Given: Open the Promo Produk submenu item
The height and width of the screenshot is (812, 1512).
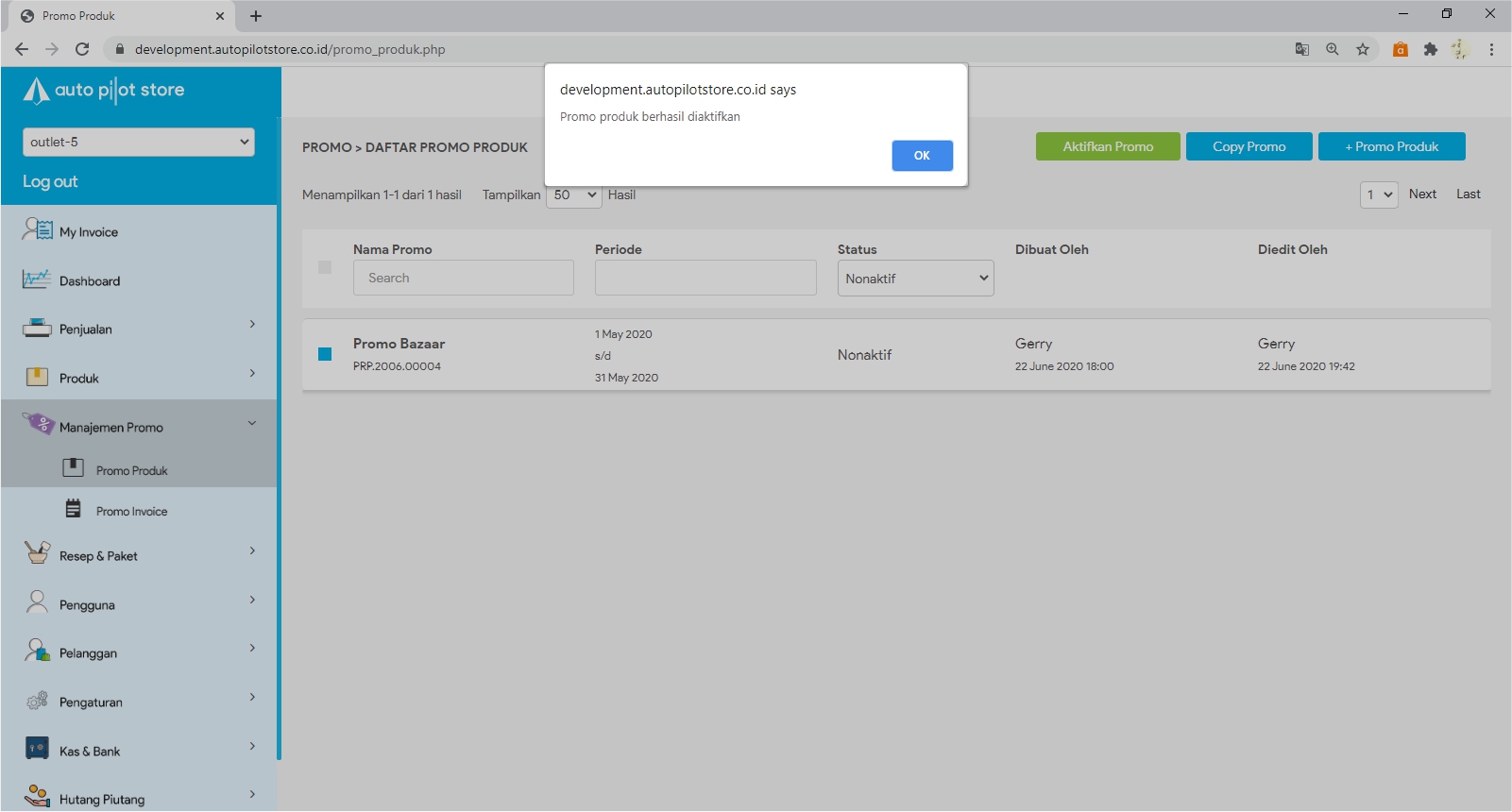Looking at the screenshot, I should pos(131,470).
